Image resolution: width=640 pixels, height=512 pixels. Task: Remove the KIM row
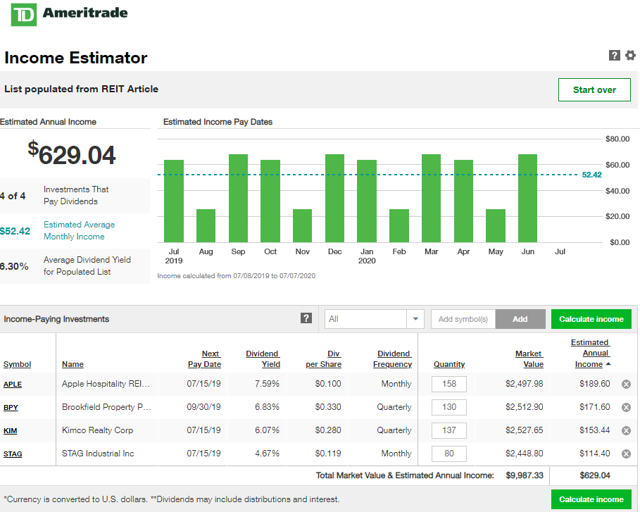626,430
